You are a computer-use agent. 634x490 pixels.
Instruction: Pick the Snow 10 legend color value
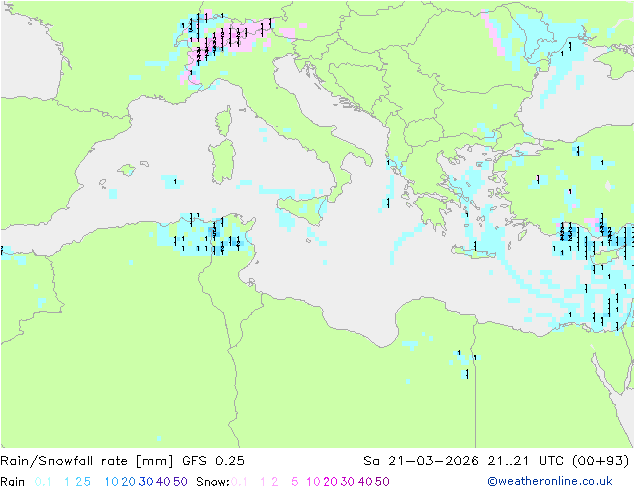313,482
